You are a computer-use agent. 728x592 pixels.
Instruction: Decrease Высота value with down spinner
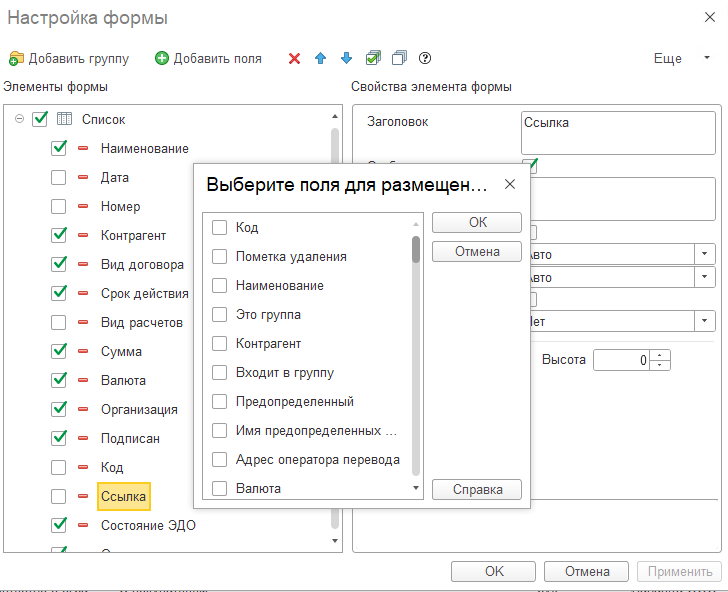[x=660, y=365]
